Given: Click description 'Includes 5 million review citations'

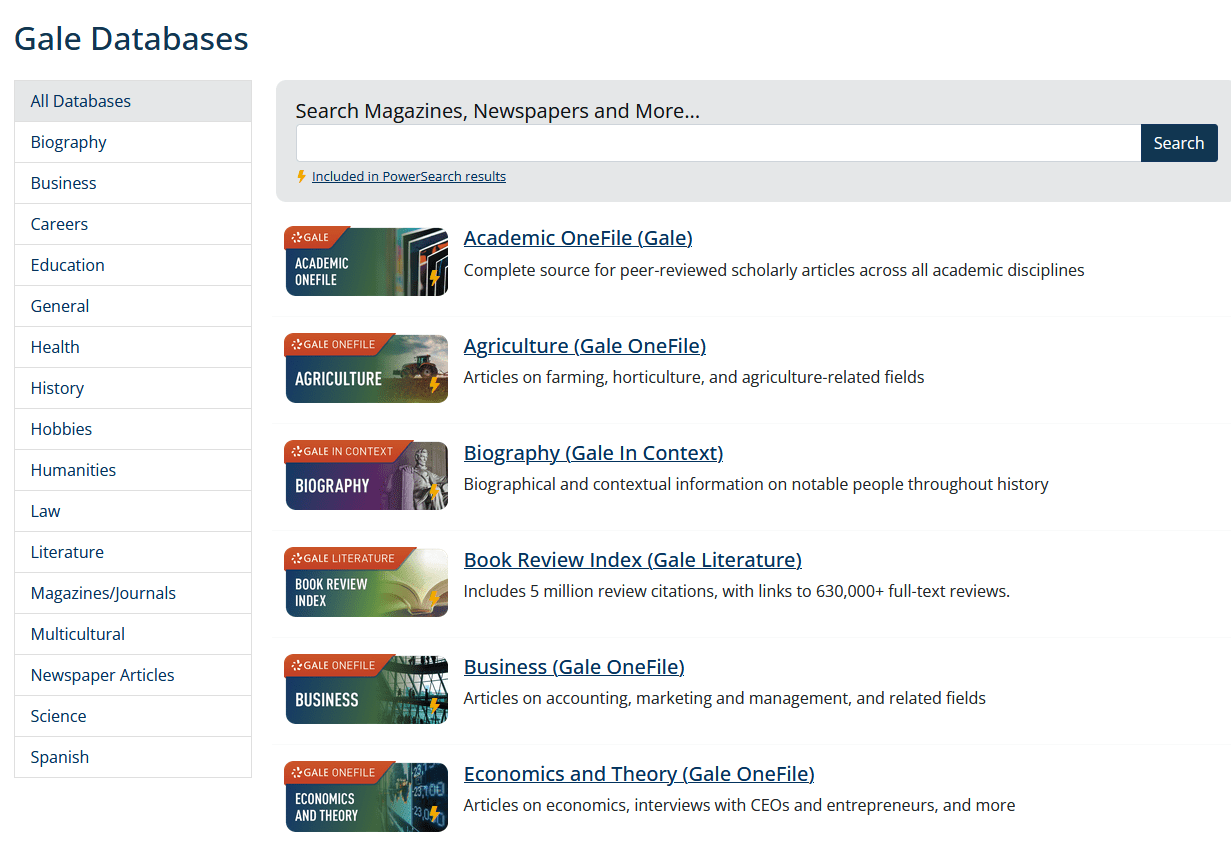Looking at the screenshot, I should [x=737, y=591].
